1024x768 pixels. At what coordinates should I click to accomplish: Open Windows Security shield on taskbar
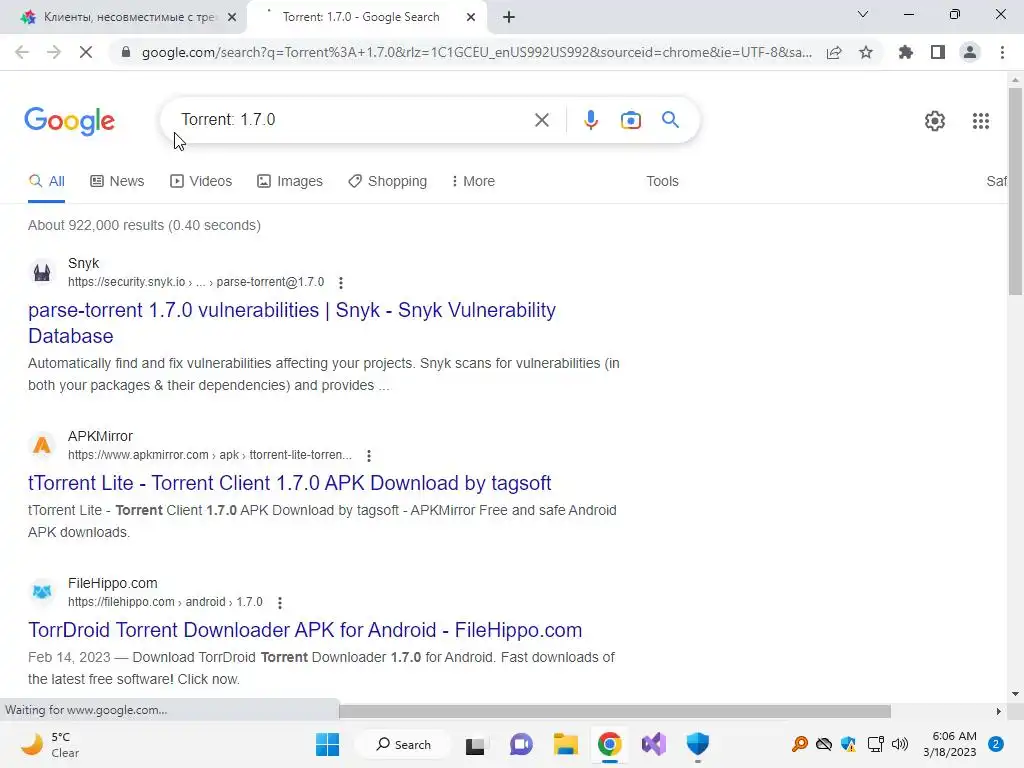[697, 744]
